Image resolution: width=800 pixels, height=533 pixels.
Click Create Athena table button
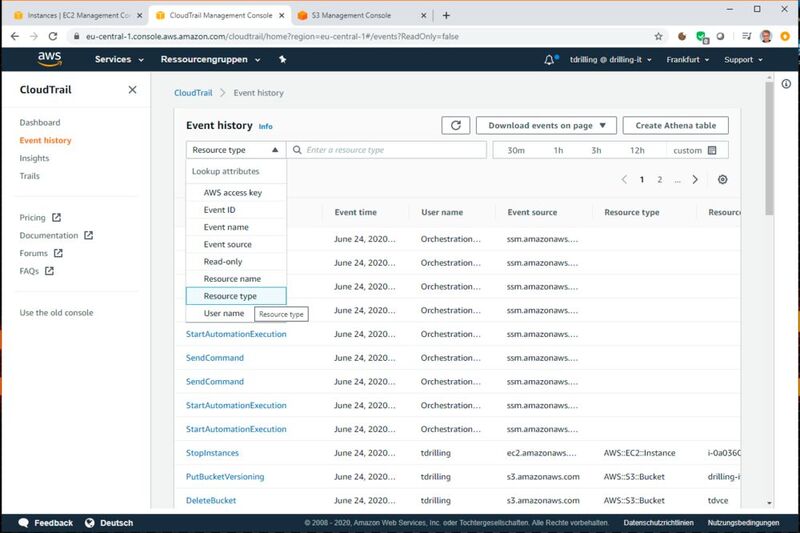coord(675,125)
